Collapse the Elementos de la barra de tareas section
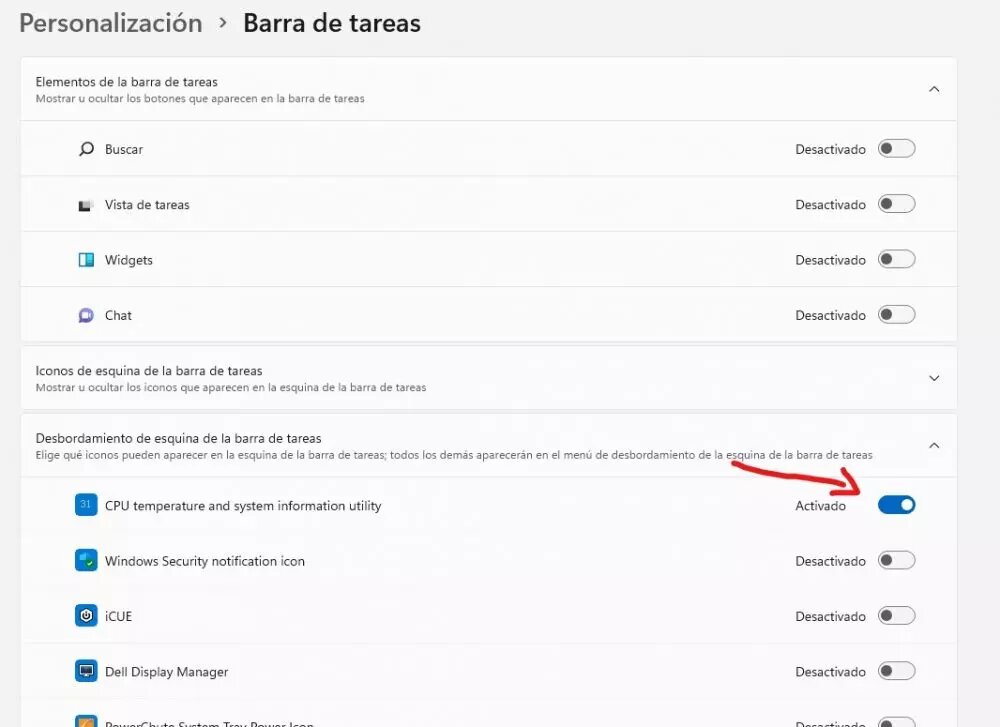The image size is (1000, 727). (x=934, y=89)
